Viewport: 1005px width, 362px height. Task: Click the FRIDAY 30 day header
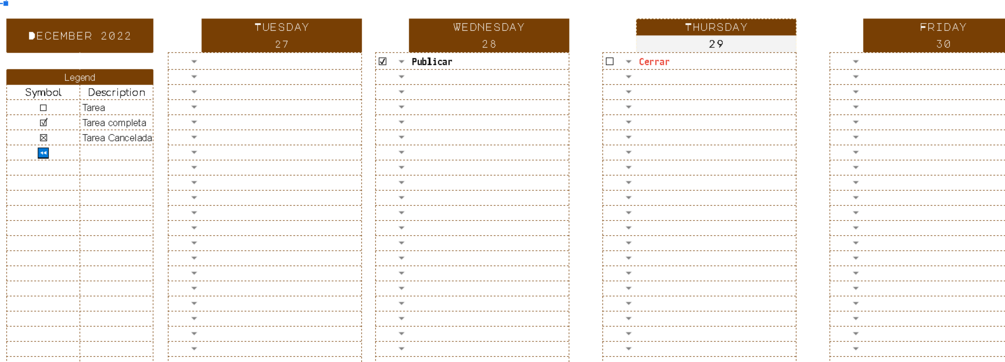click(934, 35)
